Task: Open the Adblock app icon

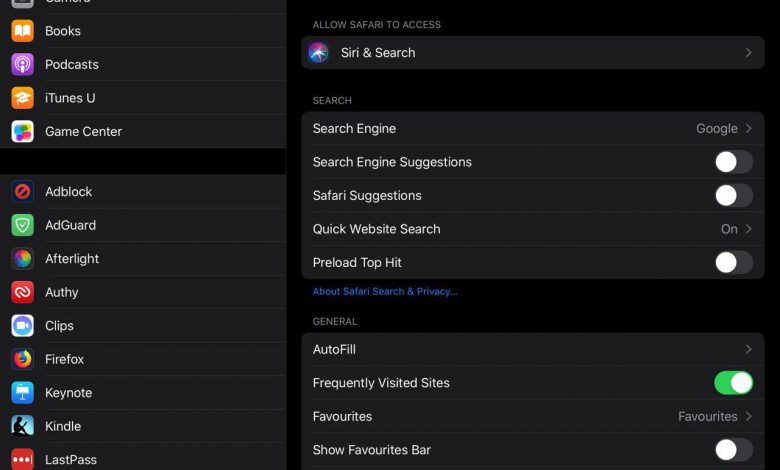Action: (x=22, y=192)
